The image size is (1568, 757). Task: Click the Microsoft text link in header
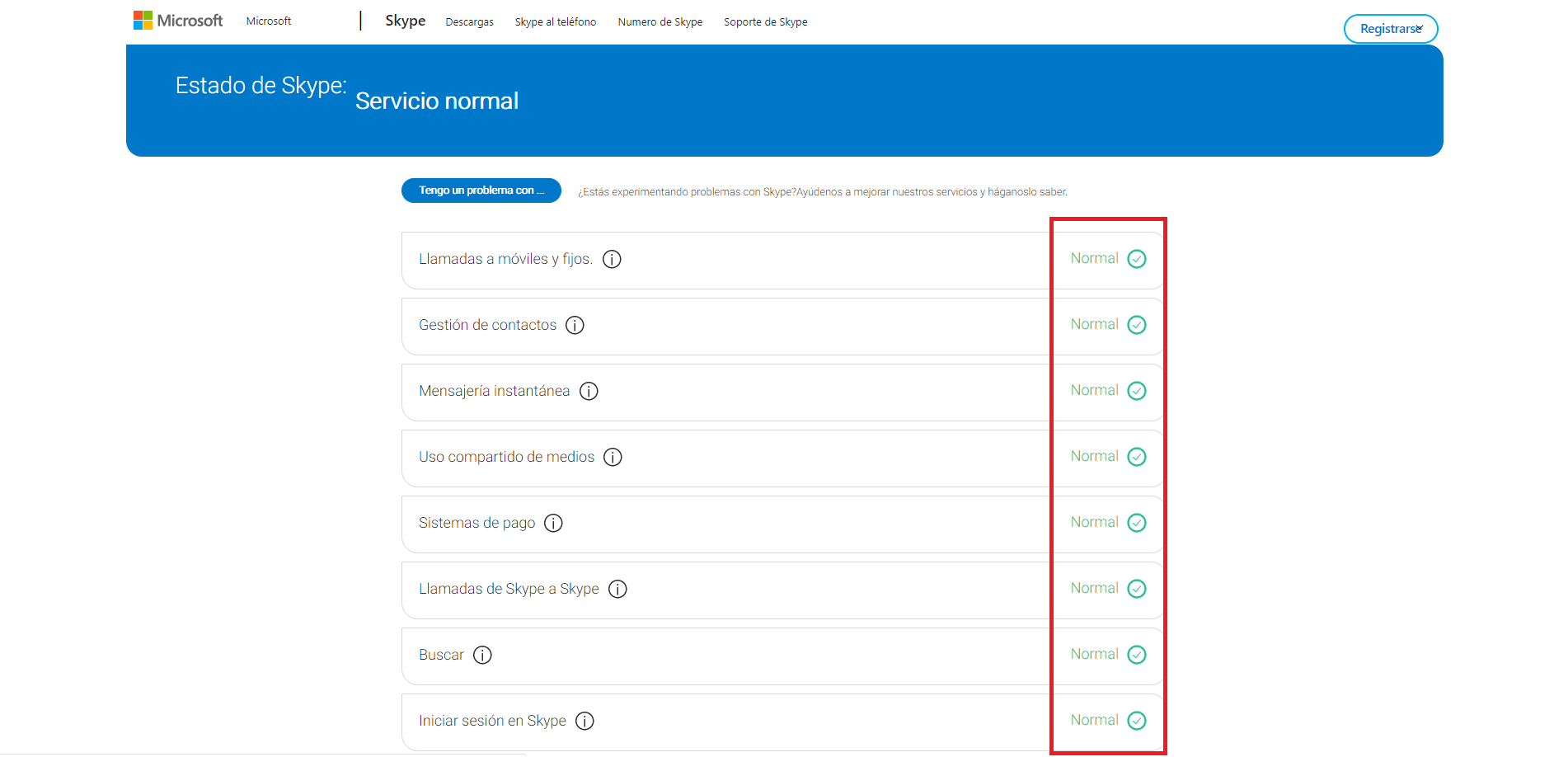[x=269, y=21]
